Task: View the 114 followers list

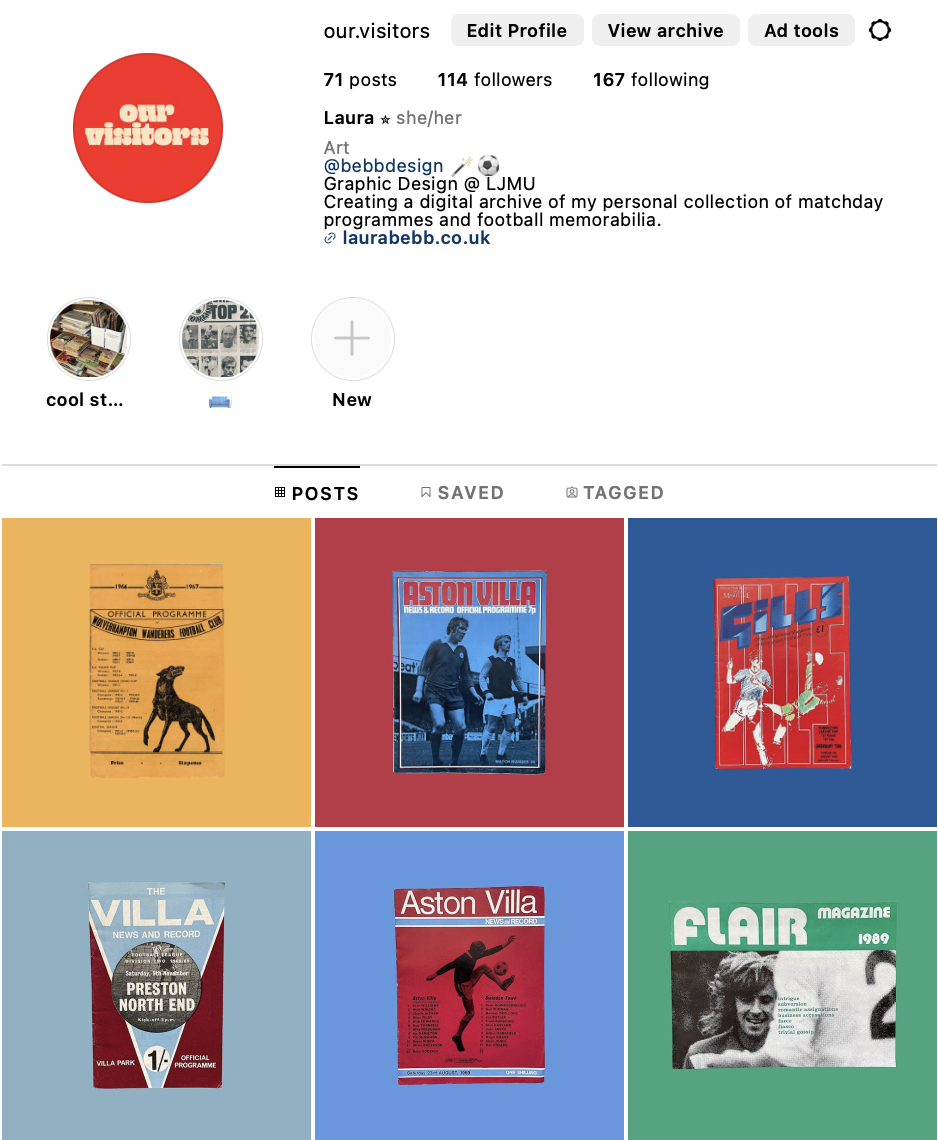Action: [494, 80]
